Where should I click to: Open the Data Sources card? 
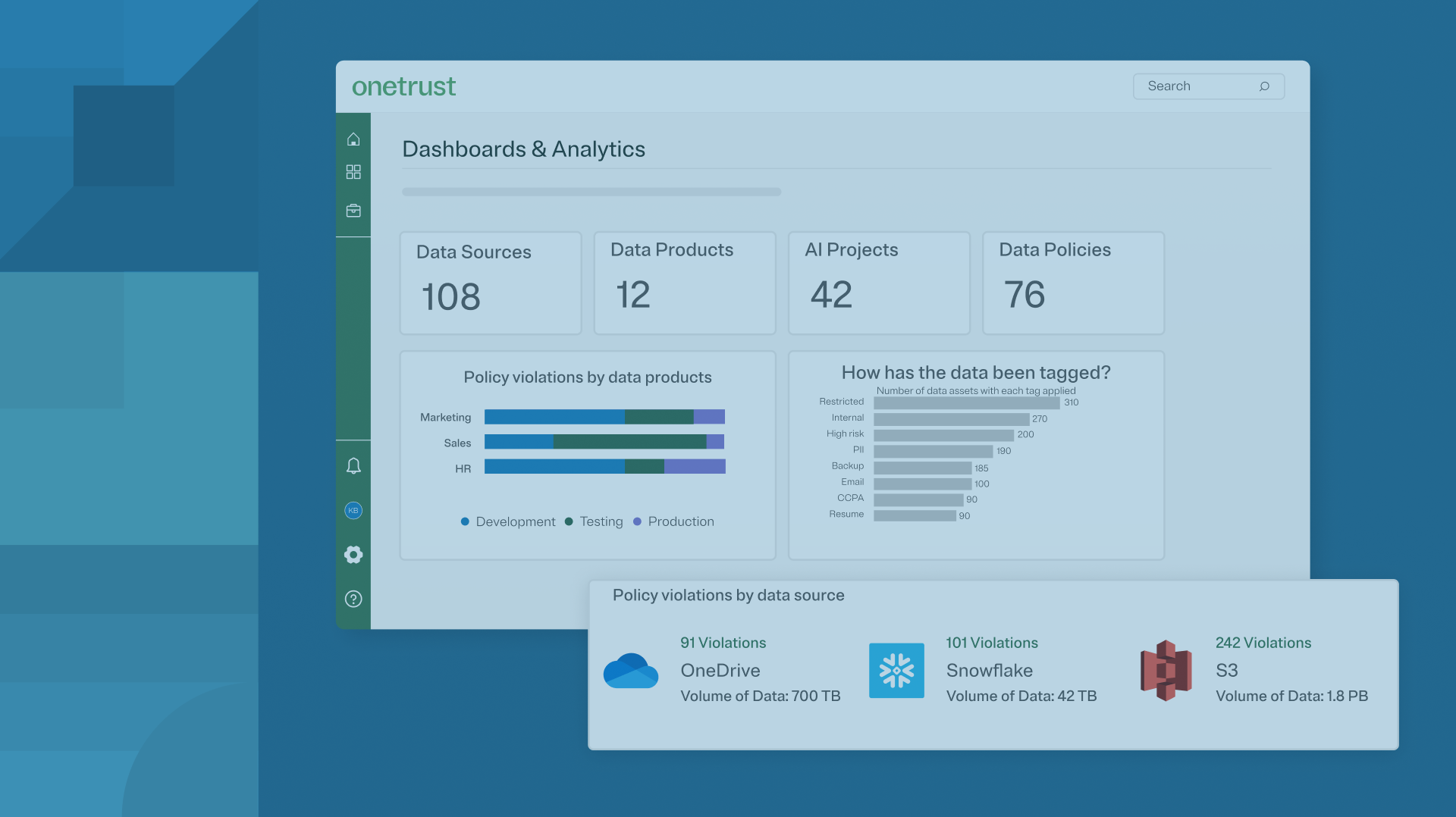pyautogui.click(x=491, y=283)
